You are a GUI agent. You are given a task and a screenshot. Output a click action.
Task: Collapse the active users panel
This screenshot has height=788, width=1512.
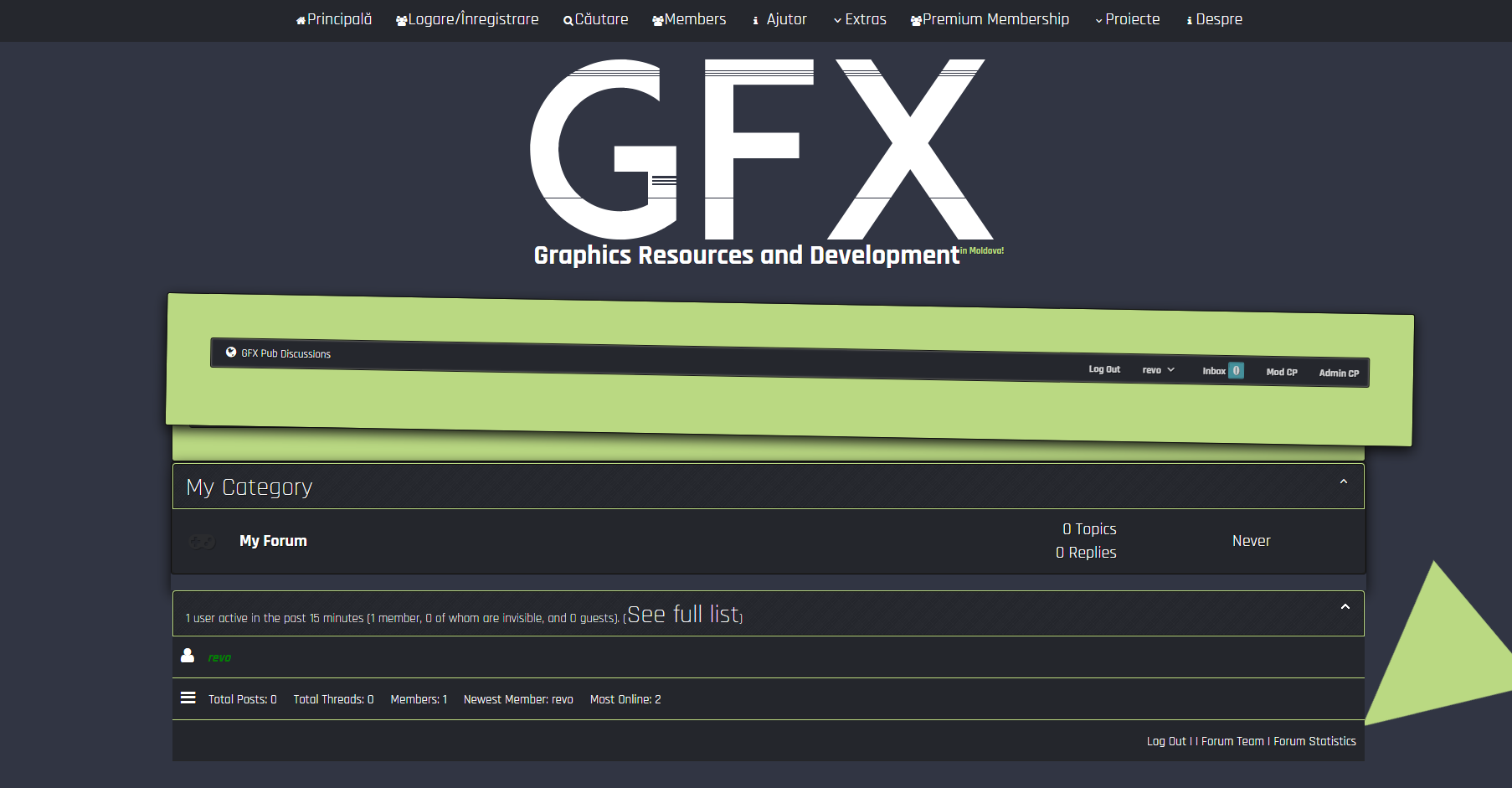tap(1345, 607)
